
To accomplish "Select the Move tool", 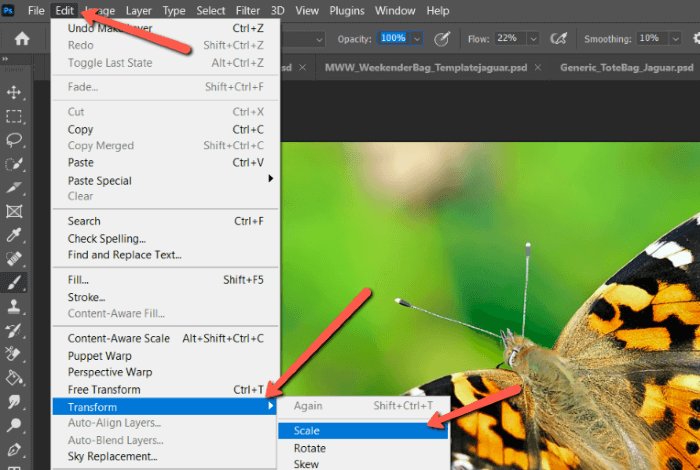I will point(15,92).
